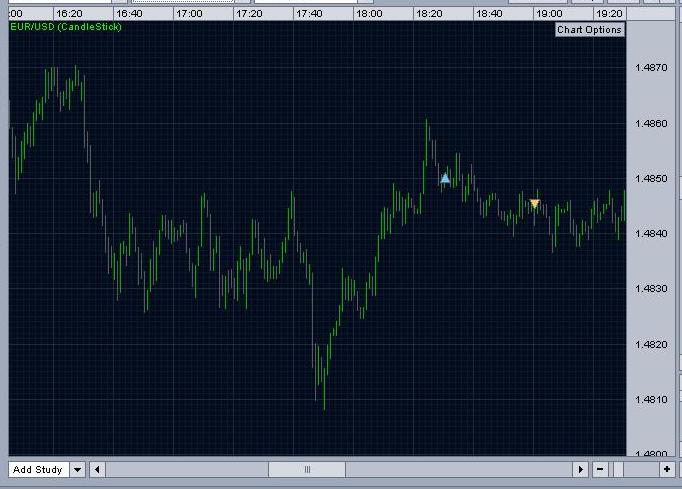Click the 1.4810 price axis label
Viewport: 682px width, 489px height.
pyautogui.click(x=651, y=400)
